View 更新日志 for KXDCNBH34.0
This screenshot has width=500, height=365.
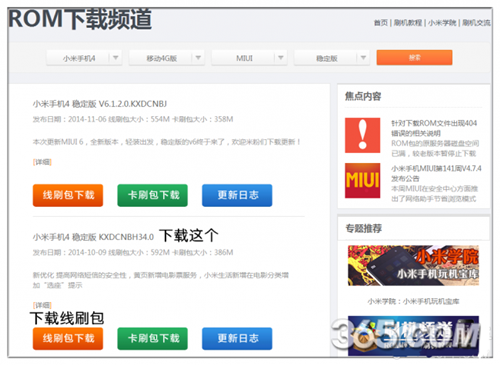coord(237,339)
